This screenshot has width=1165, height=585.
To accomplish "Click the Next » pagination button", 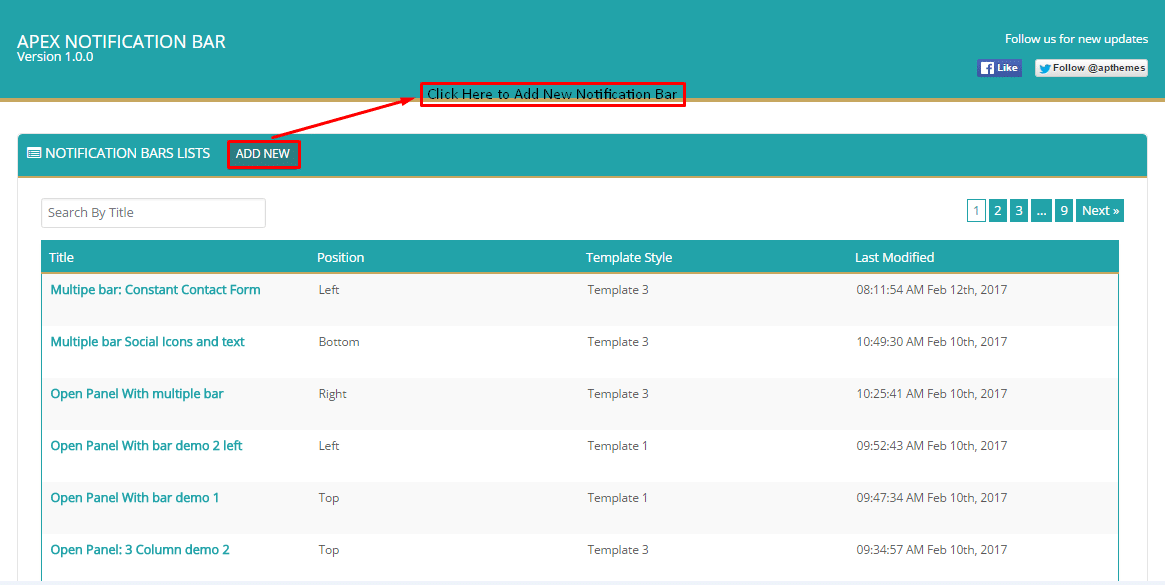I will click(1100, 210).
